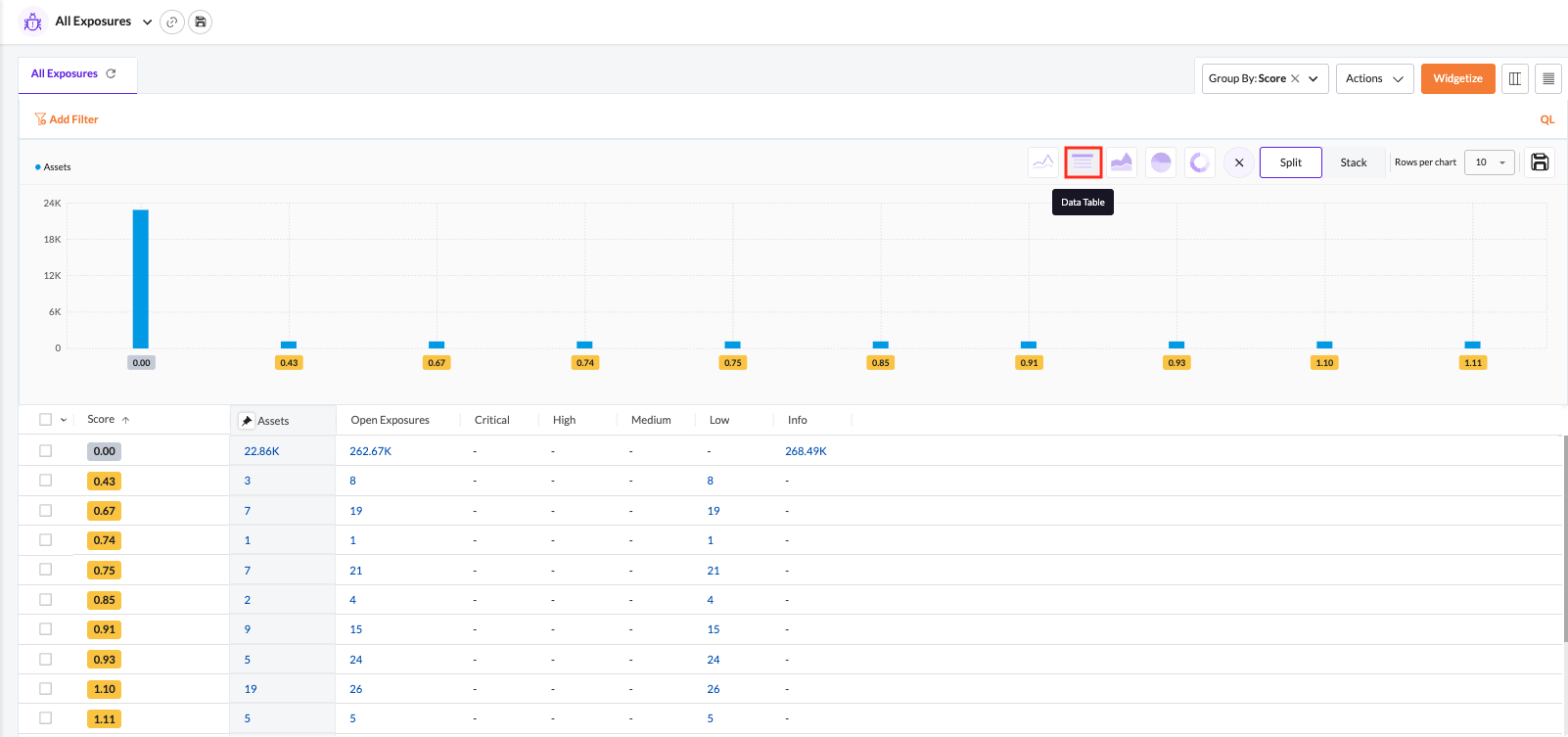Open assets count 9 in 0.91 row
Image resolution: width=1568 pixels, height=737 pixels.
pos(248,629)
